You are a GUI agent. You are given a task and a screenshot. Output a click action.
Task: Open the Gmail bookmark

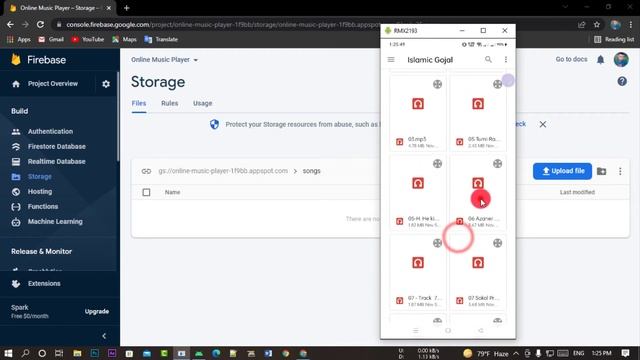click(51, 40)
